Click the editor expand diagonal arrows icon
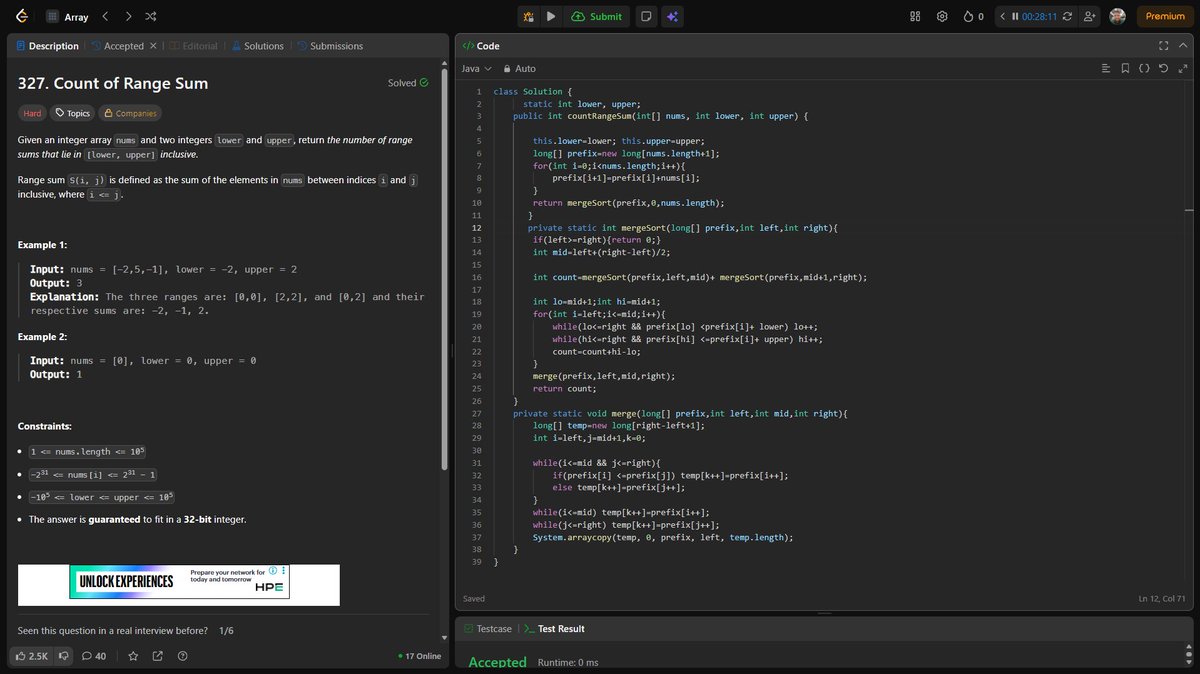The image size is (1200, 674). tap(1182, 69)
